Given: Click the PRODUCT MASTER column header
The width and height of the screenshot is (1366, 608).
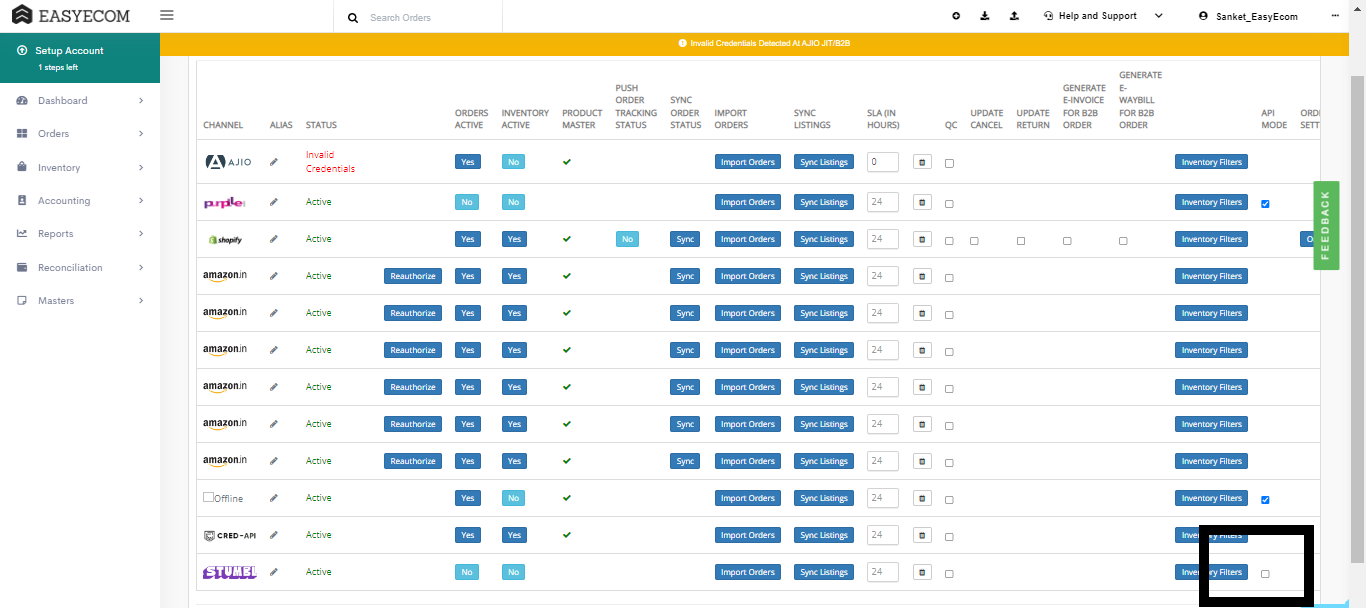Looking at the screenshot, I should tap(582, 119).
